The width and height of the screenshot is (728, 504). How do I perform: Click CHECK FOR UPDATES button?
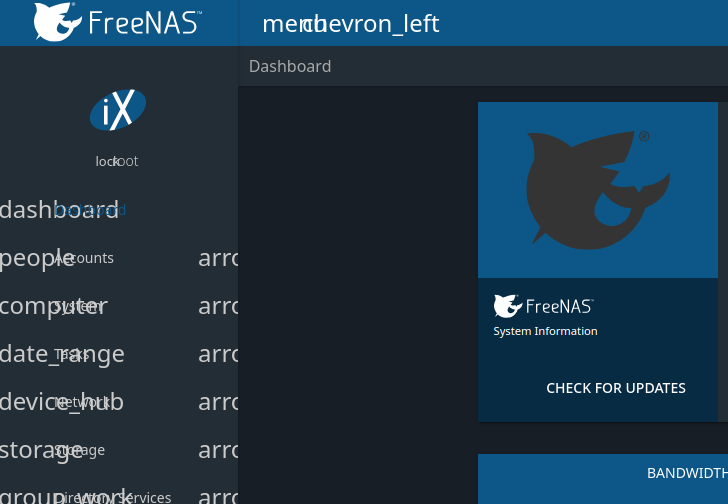coord(616,388)
